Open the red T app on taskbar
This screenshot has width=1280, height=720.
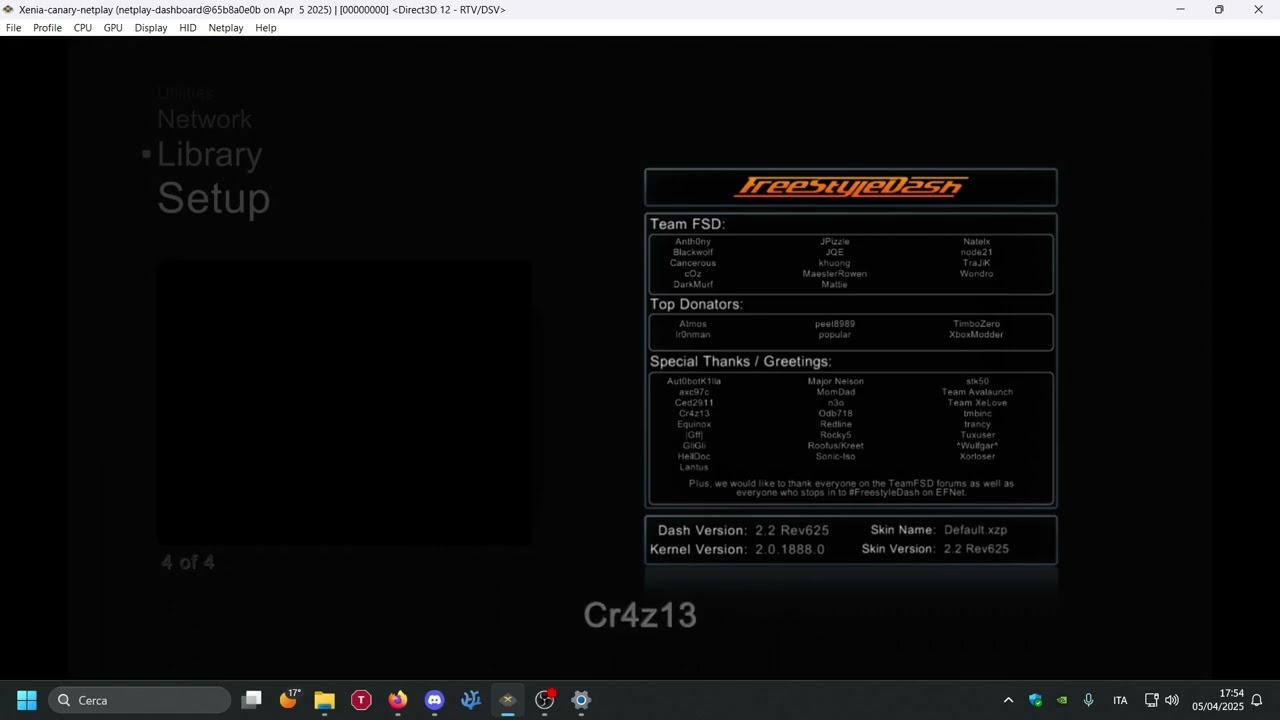(361, 700)
